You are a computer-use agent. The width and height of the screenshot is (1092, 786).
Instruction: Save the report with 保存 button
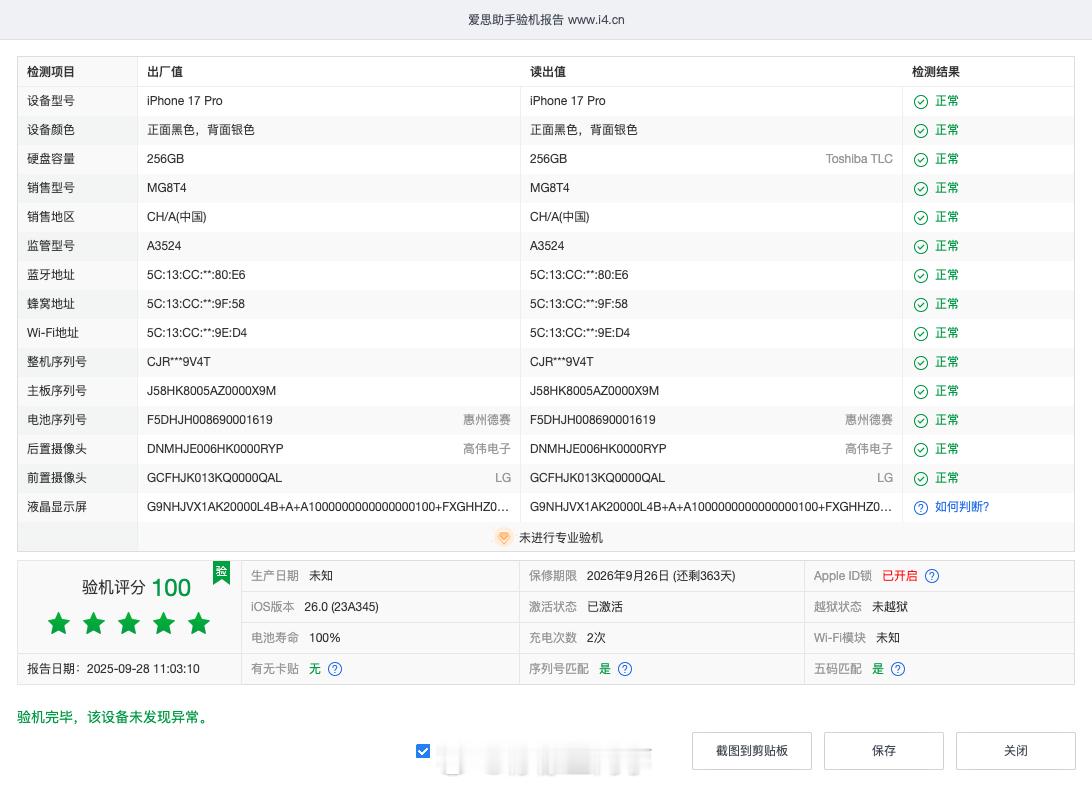click(x=884, y=750)
